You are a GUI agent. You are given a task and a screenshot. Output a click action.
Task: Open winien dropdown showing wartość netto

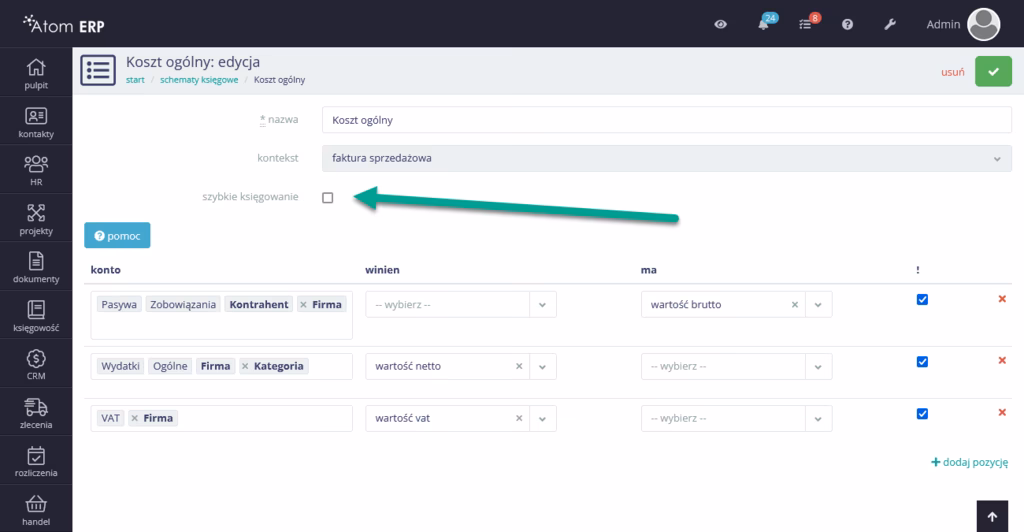542,366
